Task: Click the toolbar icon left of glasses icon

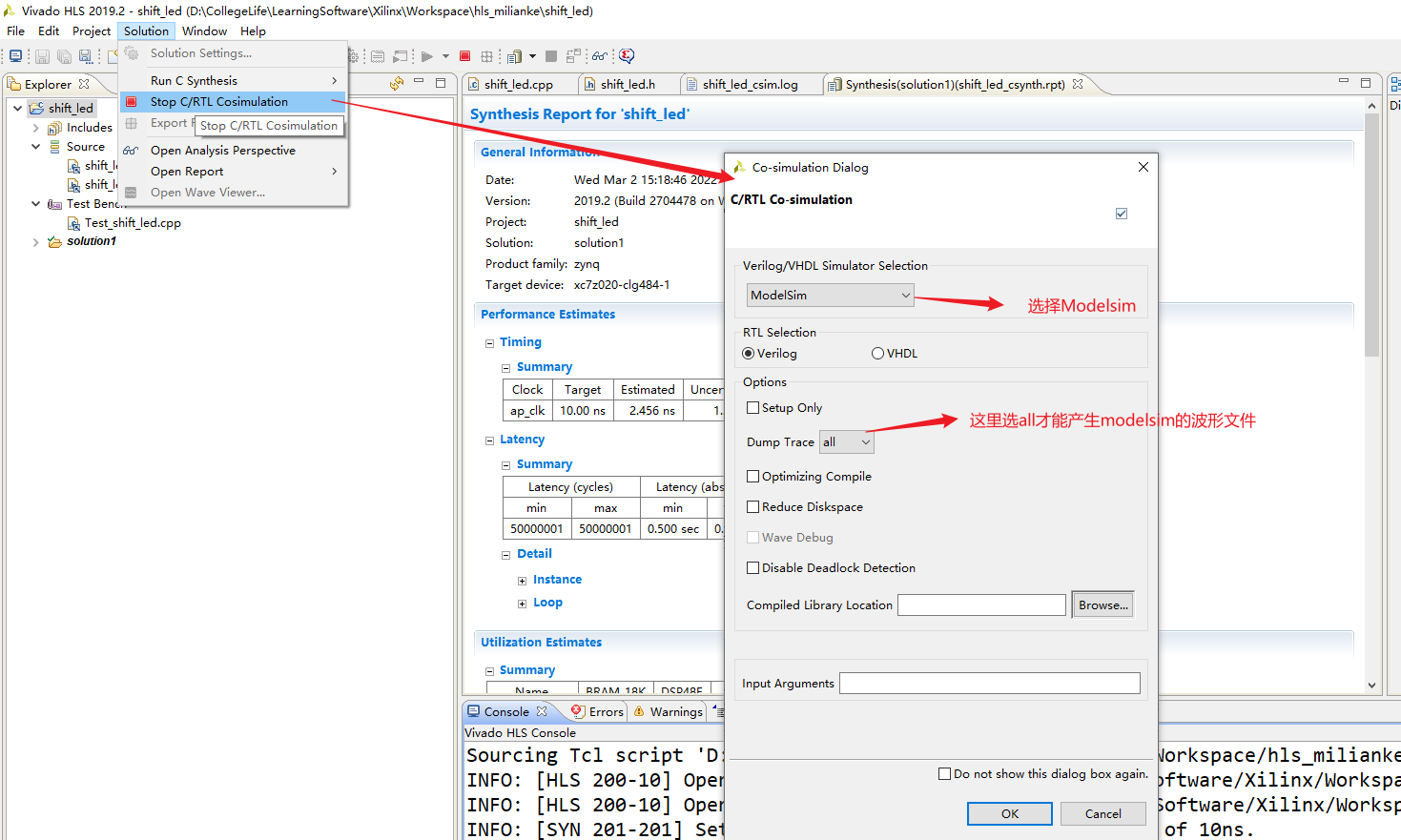Action: pyautogui.click(x=573, y=56)
